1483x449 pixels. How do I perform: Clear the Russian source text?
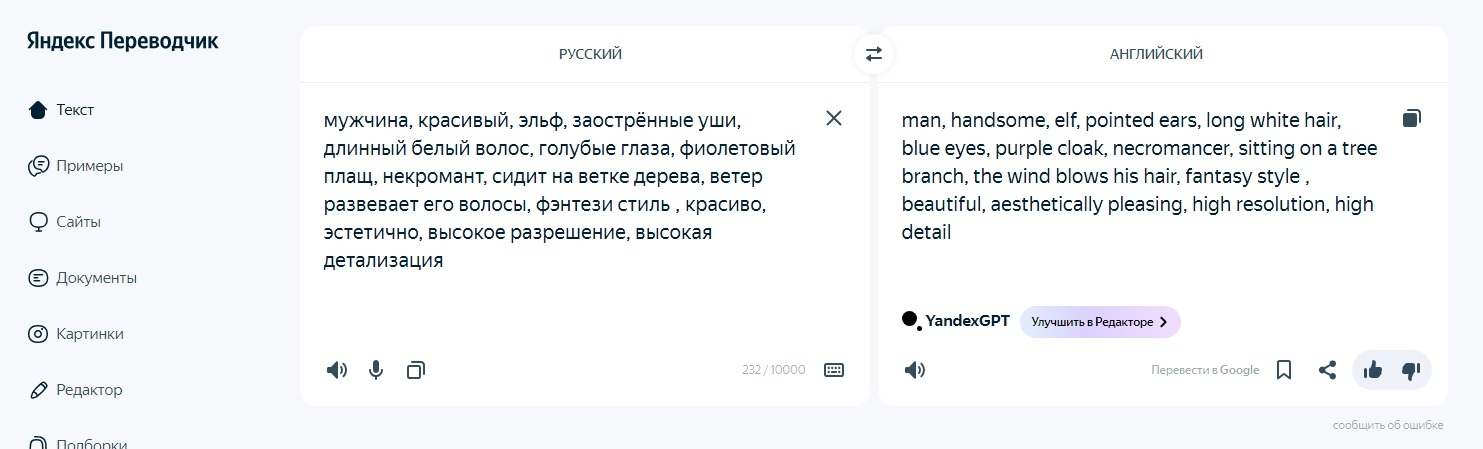point(834,118)
